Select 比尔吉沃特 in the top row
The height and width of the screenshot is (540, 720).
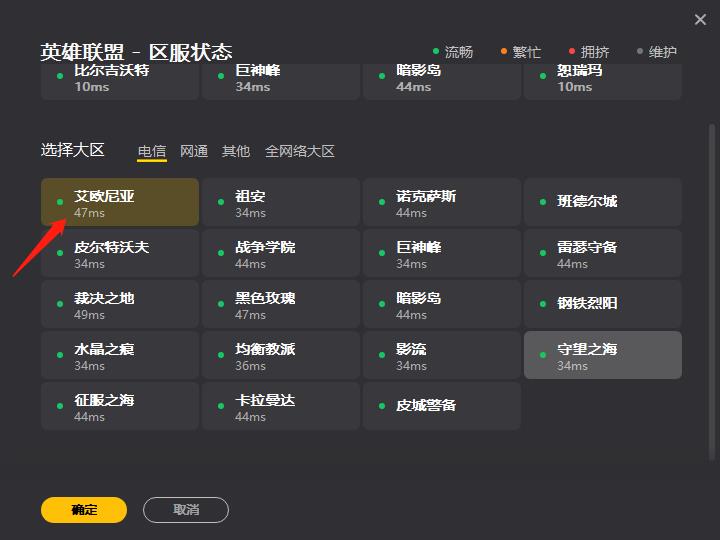[x=120, y=81]
